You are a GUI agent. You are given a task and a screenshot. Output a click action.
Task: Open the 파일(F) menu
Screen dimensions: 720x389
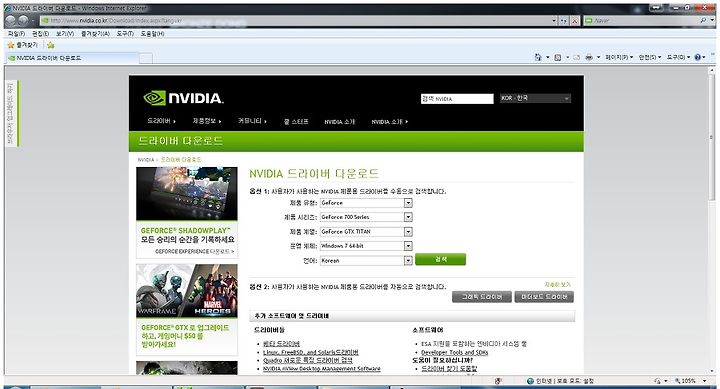[x=16, y=34]
